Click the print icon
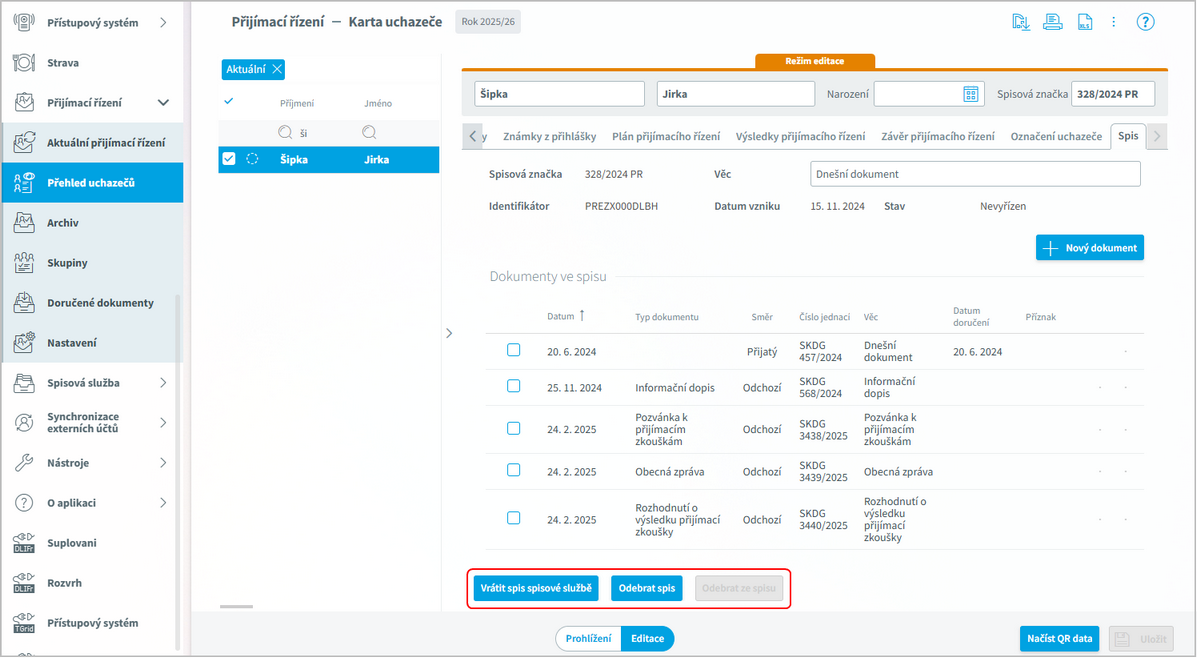This screenshot has height=658, width=1197. [1053, 22]
